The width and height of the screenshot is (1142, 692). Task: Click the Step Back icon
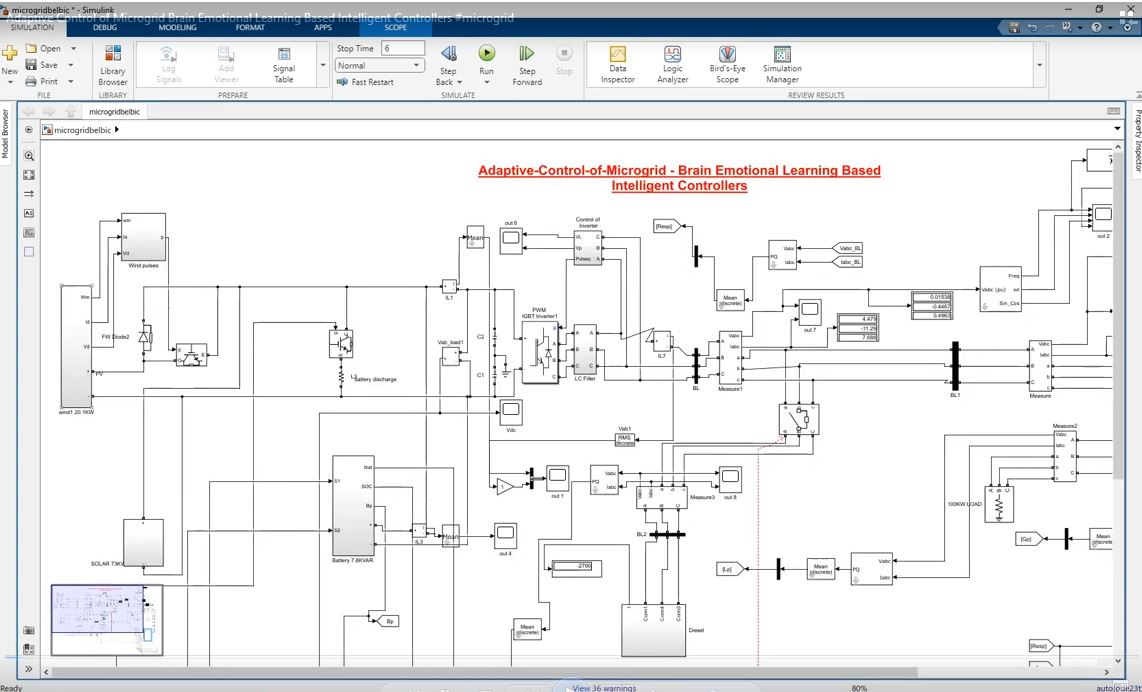point(449,54)
